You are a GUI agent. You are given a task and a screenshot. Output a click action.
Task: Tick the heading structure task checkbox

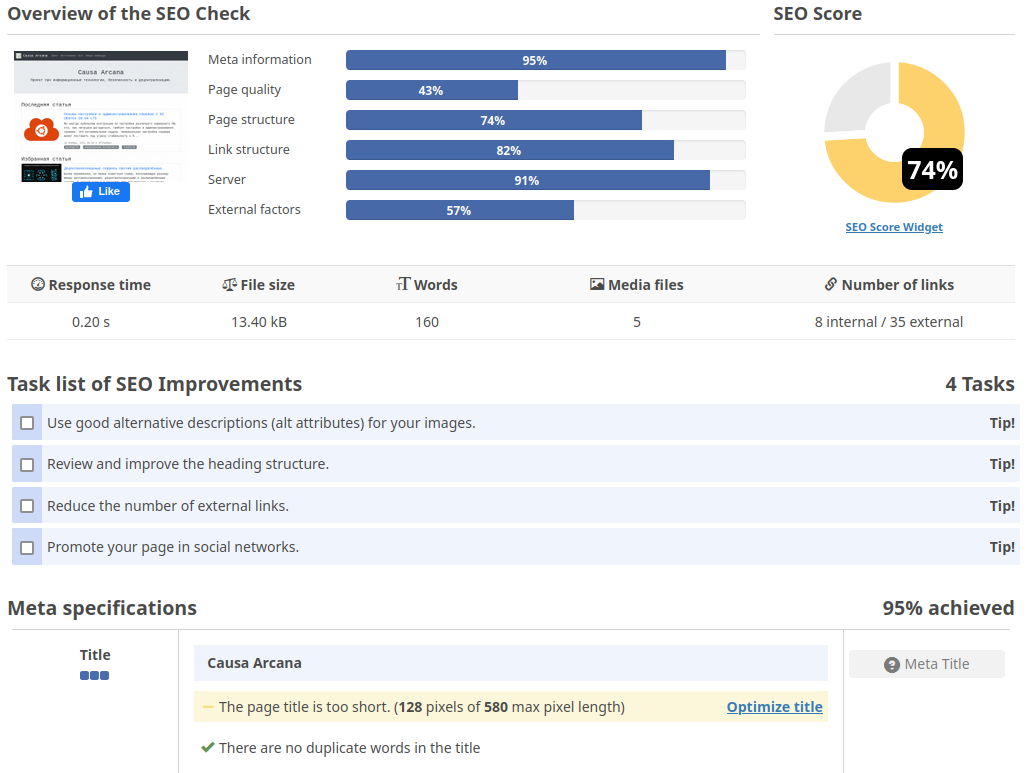(27, 464)
